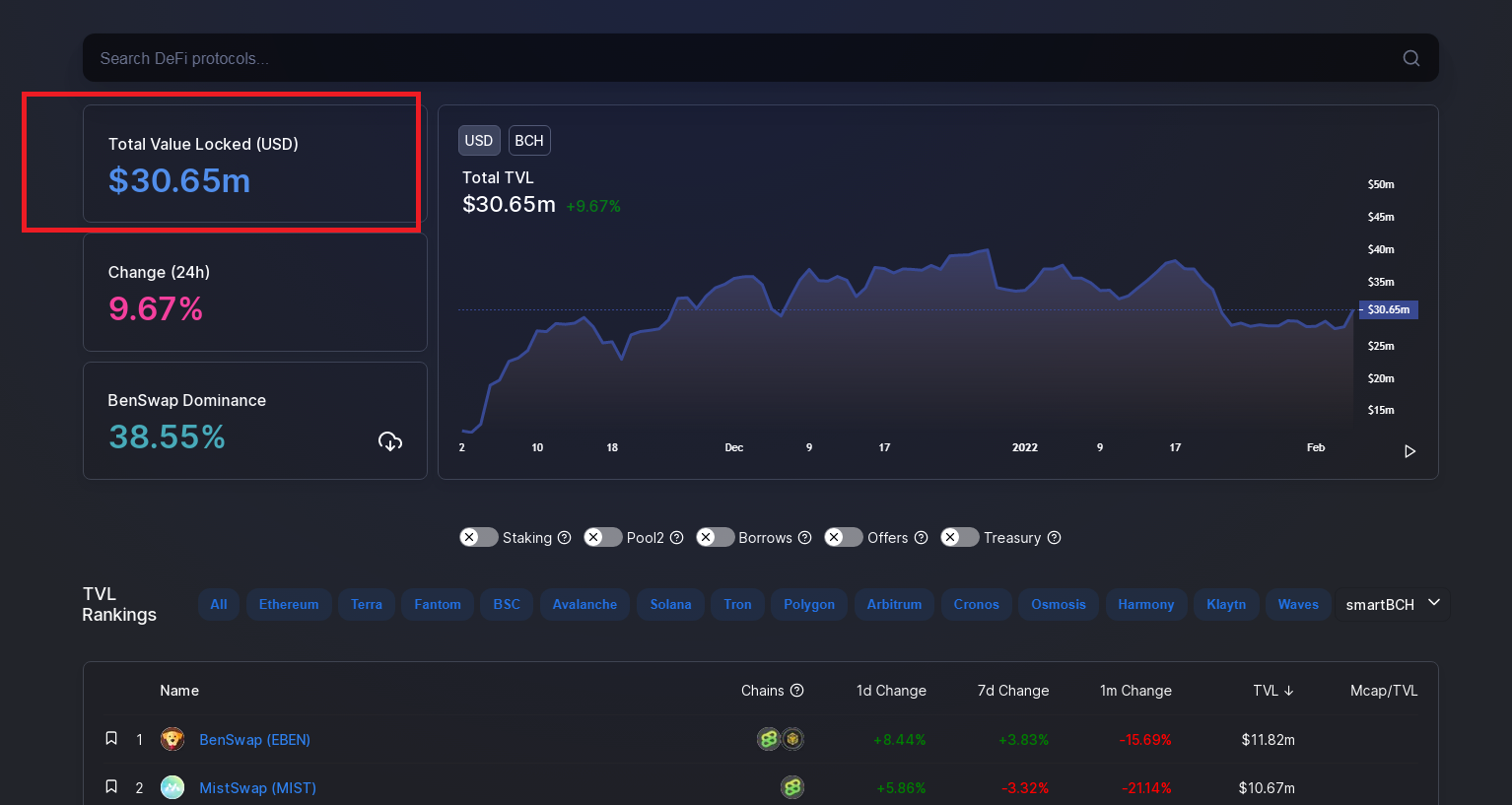Click BenSwap's -15.69% 1m change cell
Image resolution: width=1512 pixels, height=805 pixels.
(x=1145, y=739)
